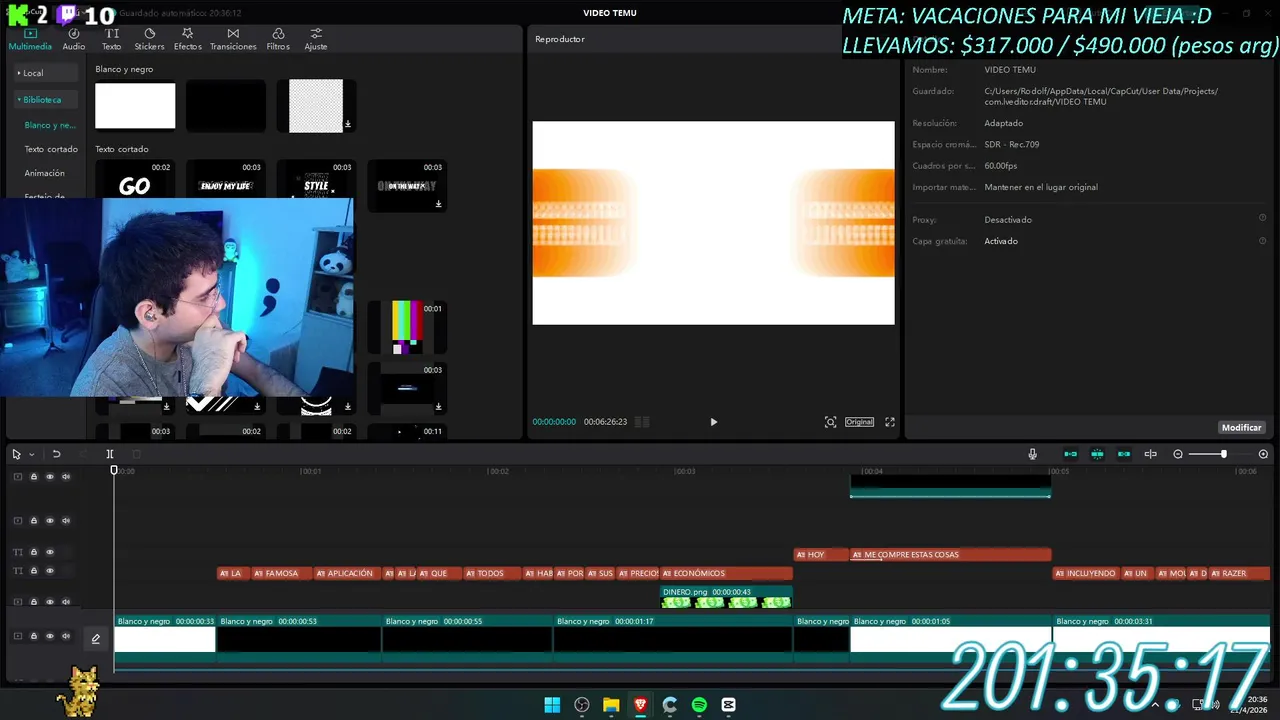Collapse the Biblioteca section
The image size is (1280, 720).
44,99
